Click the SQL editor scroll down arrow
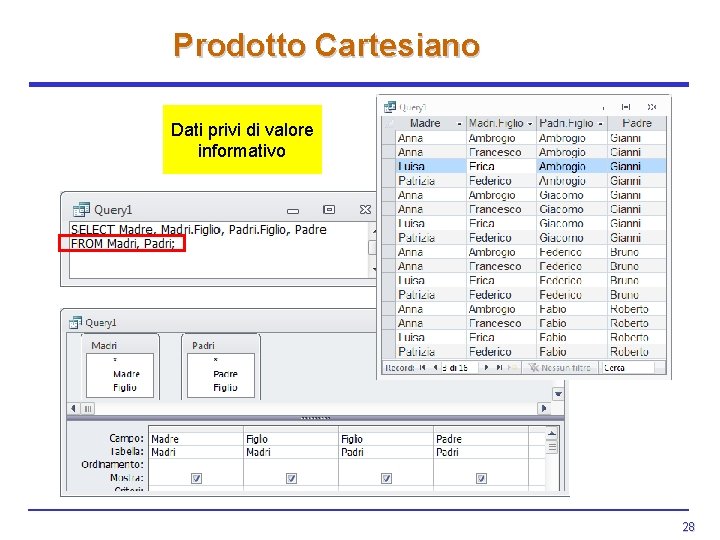 coord(374,269)
